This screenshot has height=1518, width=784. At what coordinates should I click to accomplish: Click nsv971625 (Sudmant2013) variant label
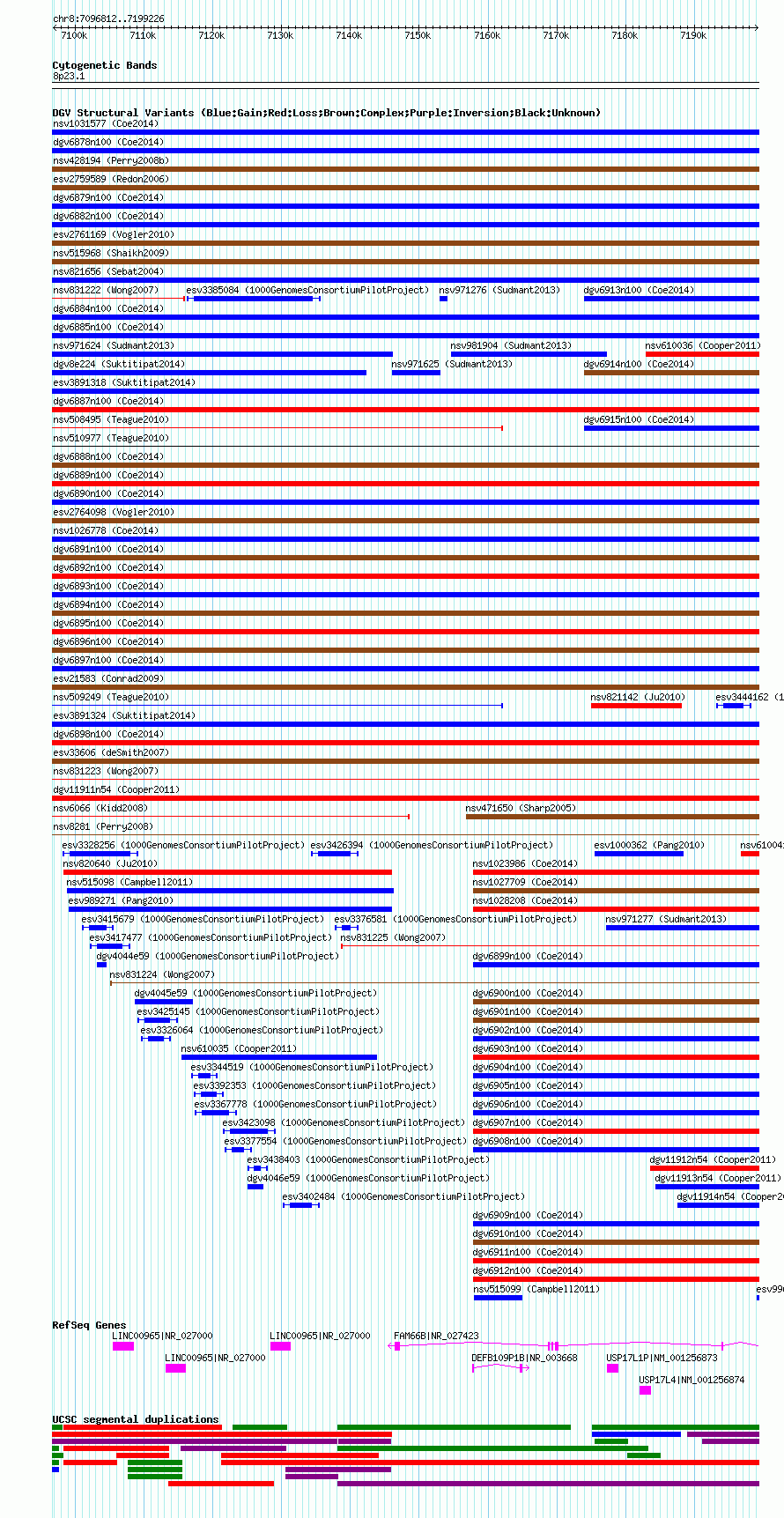coord(452,364)
